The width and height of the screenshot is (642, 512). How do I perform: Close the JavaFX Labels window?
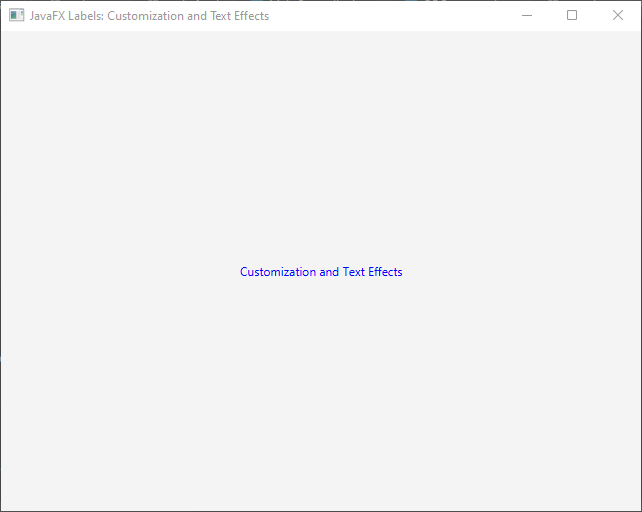[x=618, y=16]
